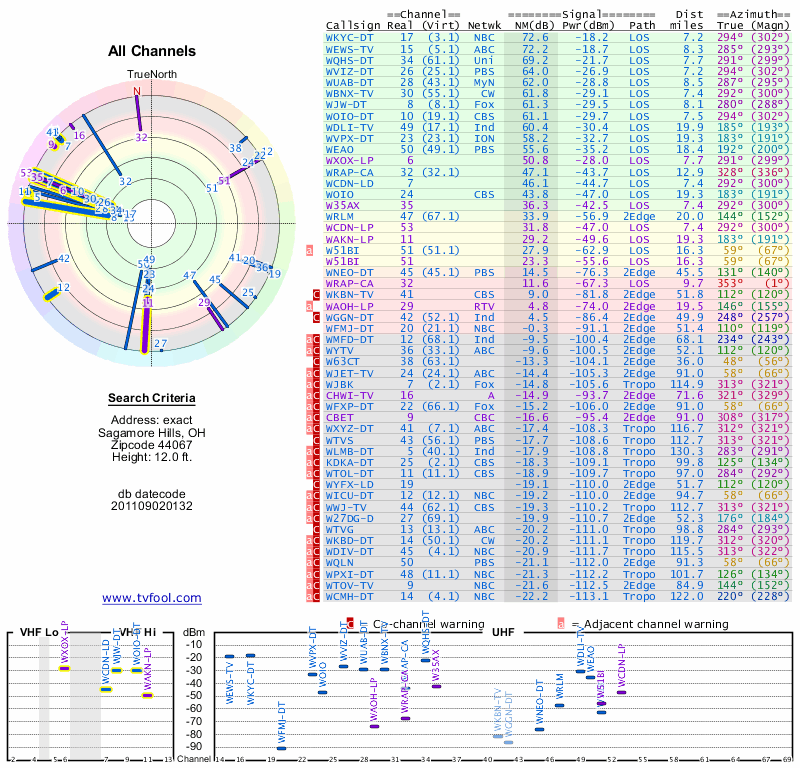Screen dimensions: 800x768
Task: Select the WVIZ-DT callsign
Action: point(349,71)
